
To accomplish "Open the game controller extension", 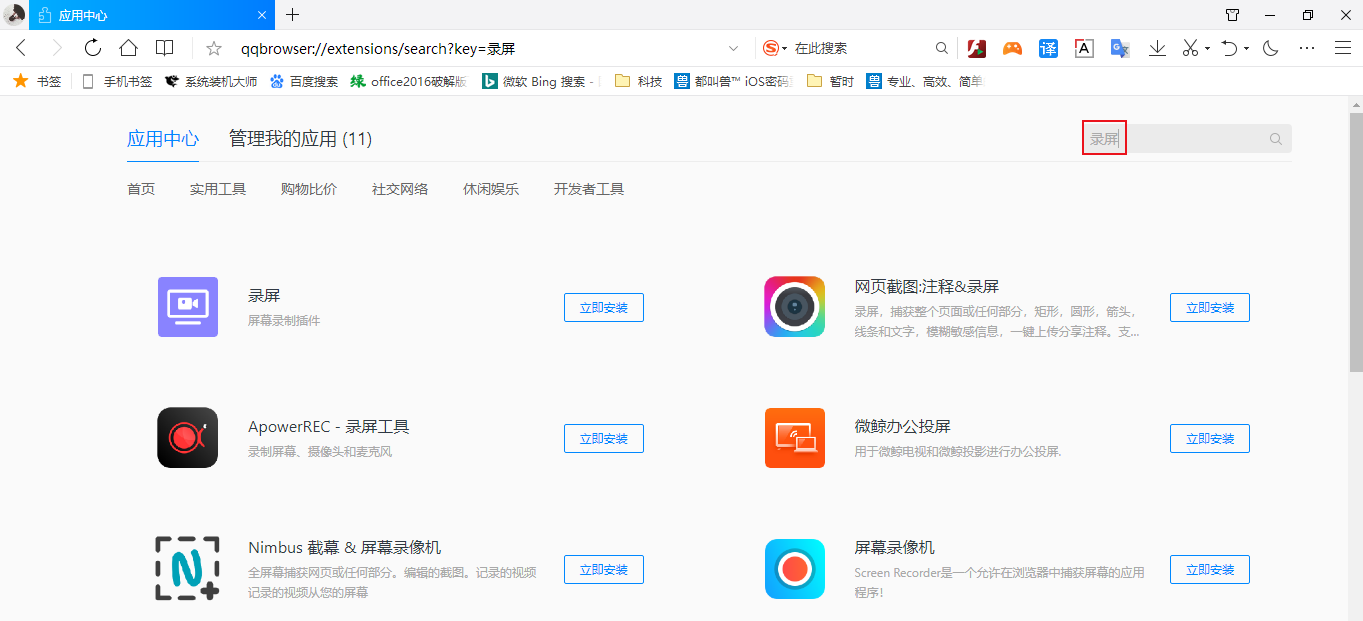I will click(x=1012, y=48).
